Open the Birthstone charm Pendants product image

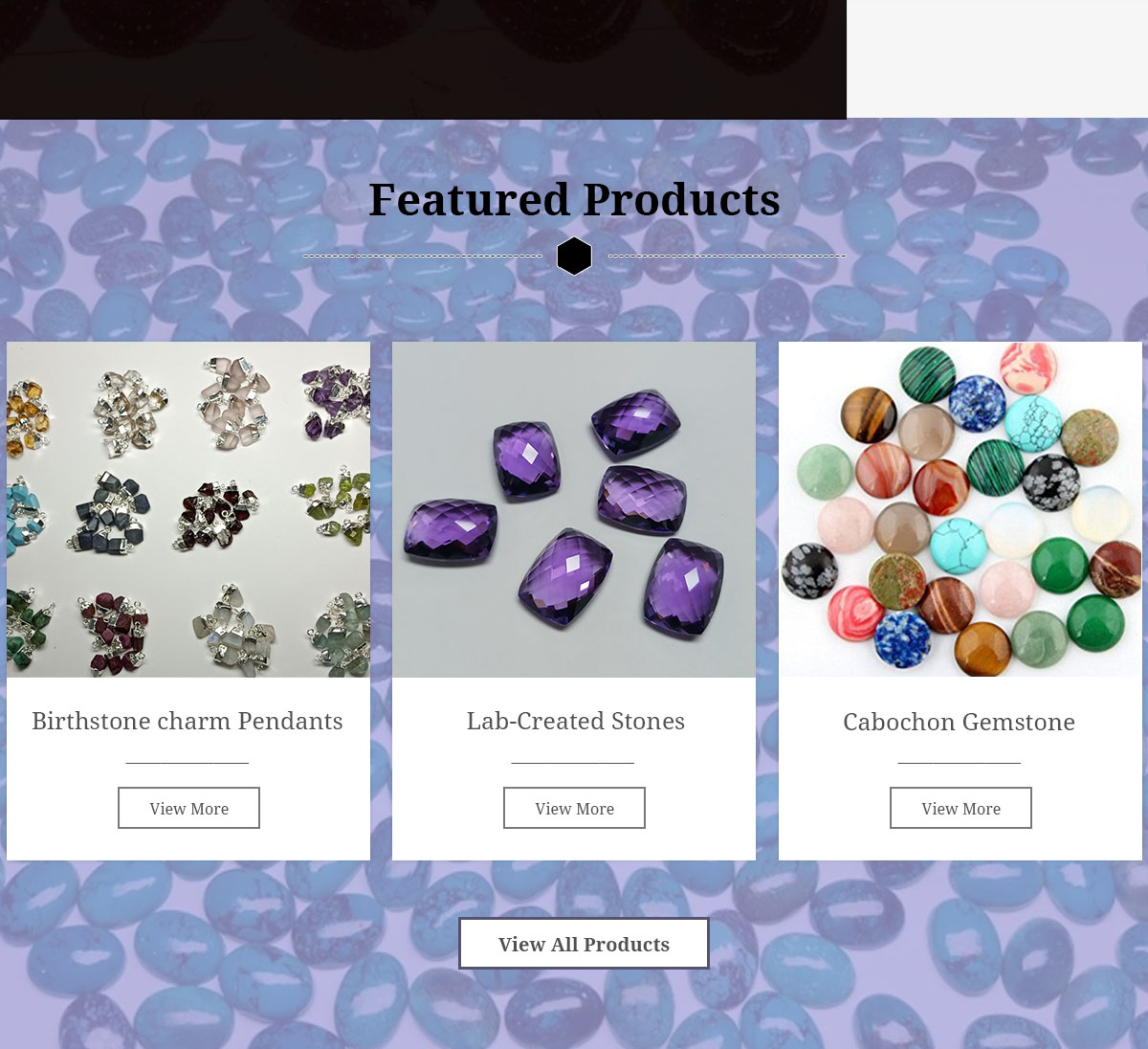tap(188, 509)
